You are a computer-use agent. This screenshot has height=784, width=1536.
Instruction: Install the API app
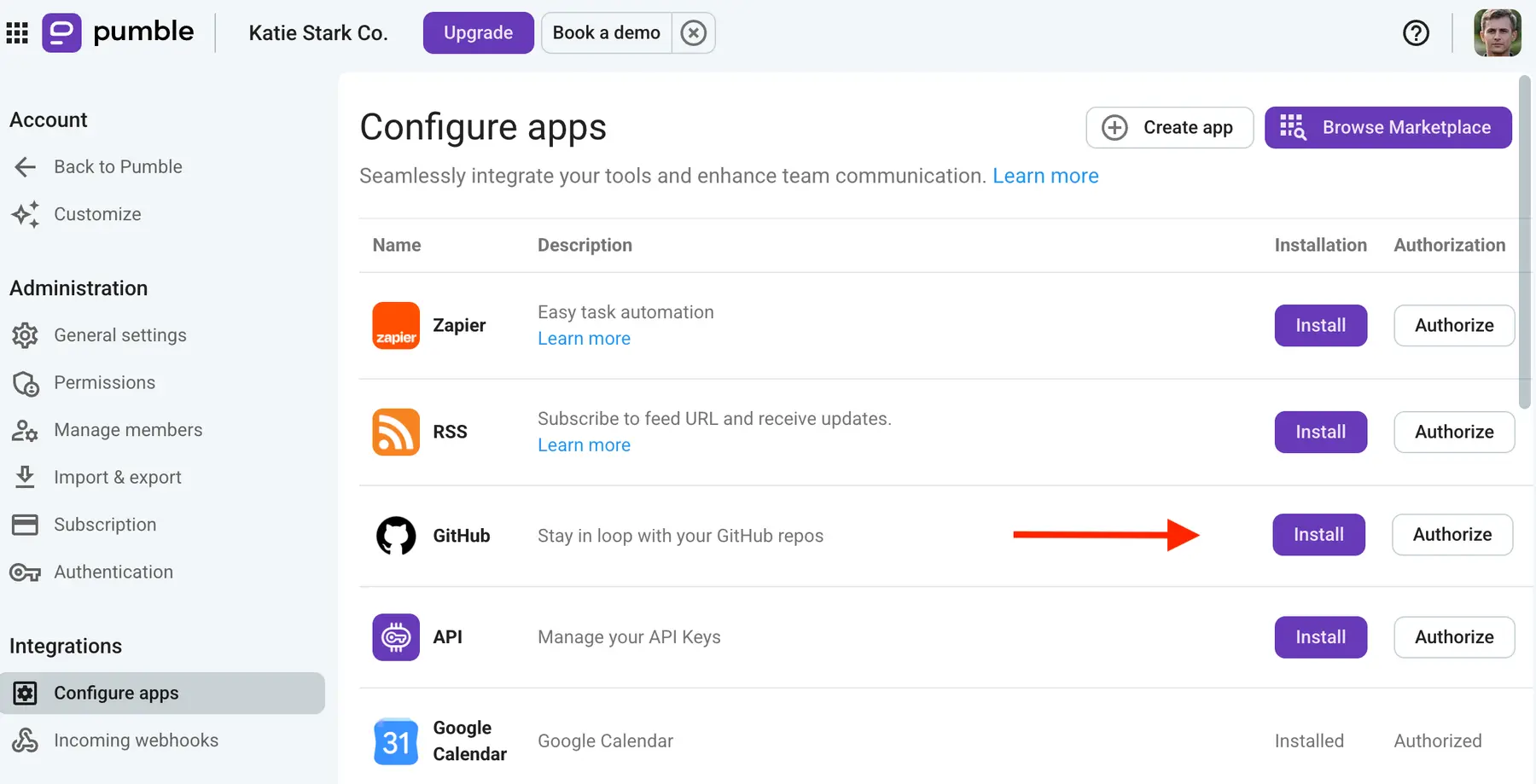click(x=1321, y=637)
